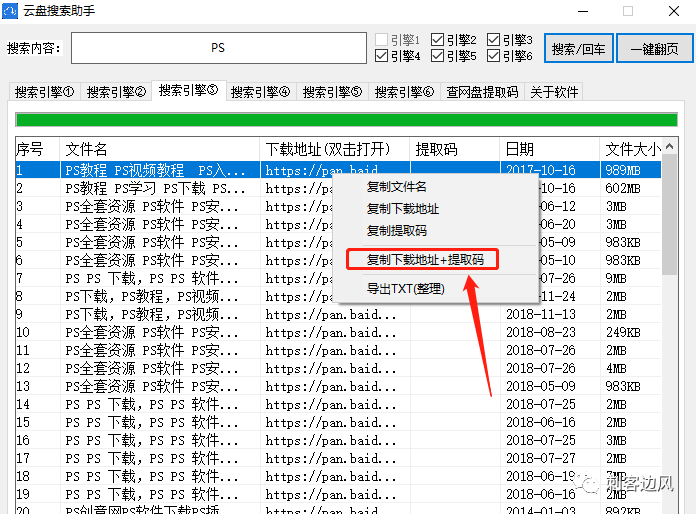
Task: Select file size 602MB in row 2
Action: (x=623, y=188)
